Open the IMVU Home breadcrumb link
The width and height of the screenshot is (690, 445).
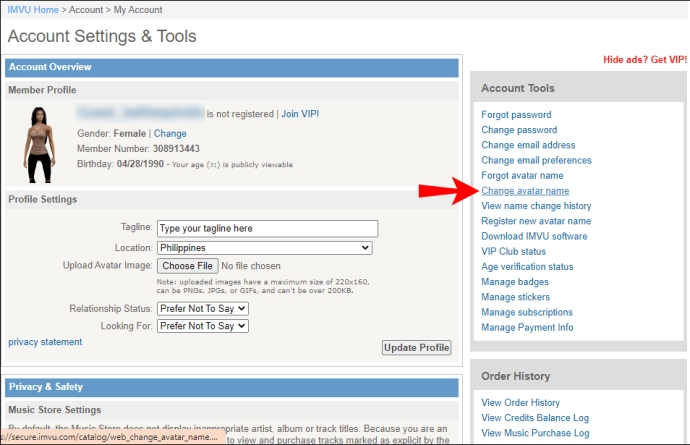point(33,10)
